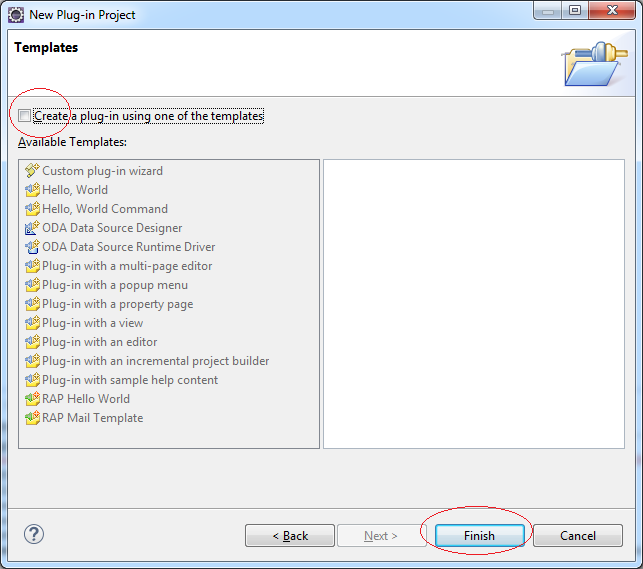Click the 'Create a plug-in using one of the templates' label
Screen dimensions: 643x569
click(148, 116)
